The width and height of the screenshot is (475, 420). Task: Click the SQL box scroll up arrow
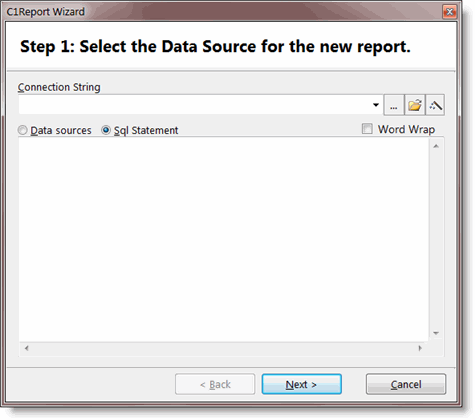[x=436, y=146]
